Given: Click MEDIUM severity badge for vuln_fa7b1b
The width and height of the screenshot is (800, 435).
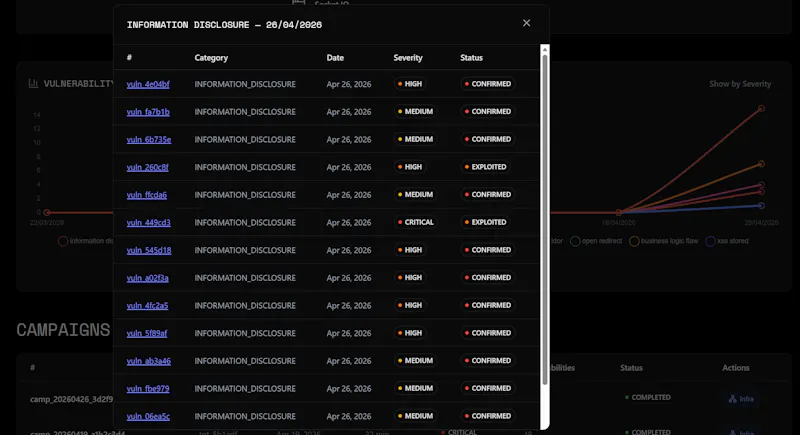Looking at the screenshot, I should click(415, 111).
